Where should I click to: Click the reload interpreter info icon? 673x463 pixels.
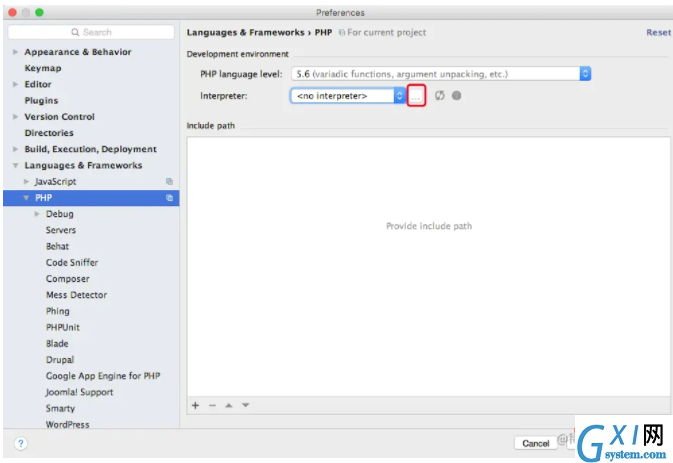tap(440, 96)
